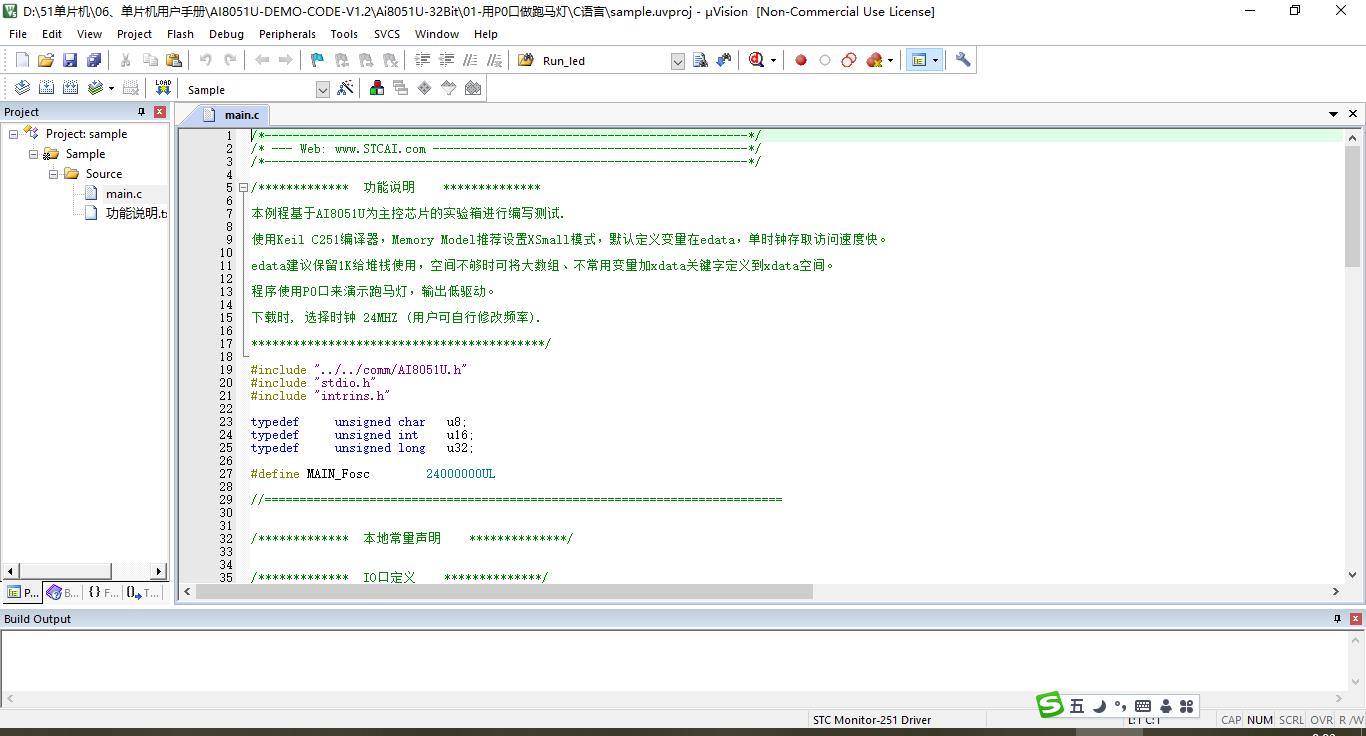This screenshot has height=736, width=1366.
Task: Switch to the Books tab in the project panel
Action: coord(63,593)
